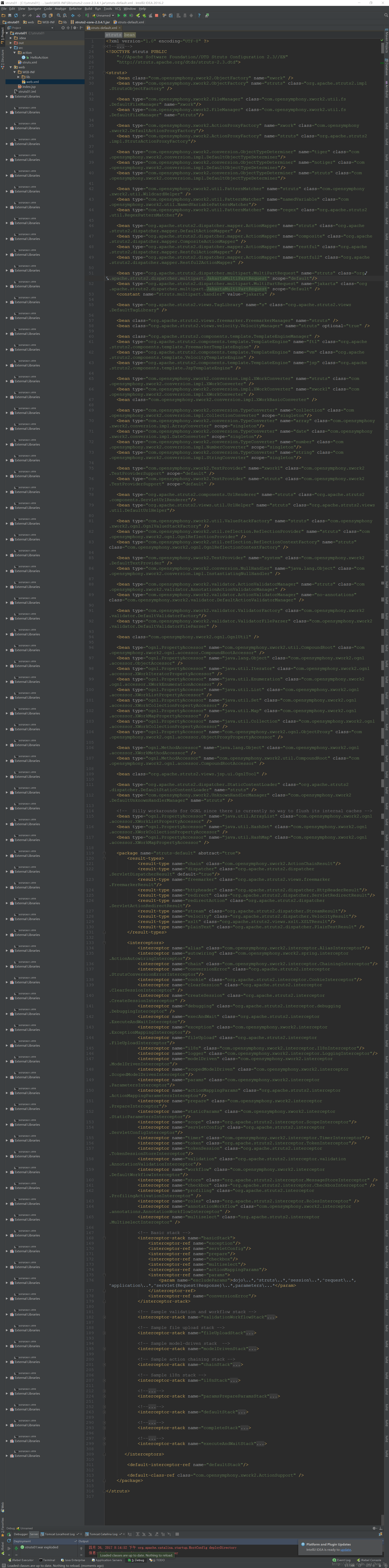This screenshot has width=389, height=1568.
Task: Collapse the src folder node
Action: pyautogui.click(x=11, y=47)
